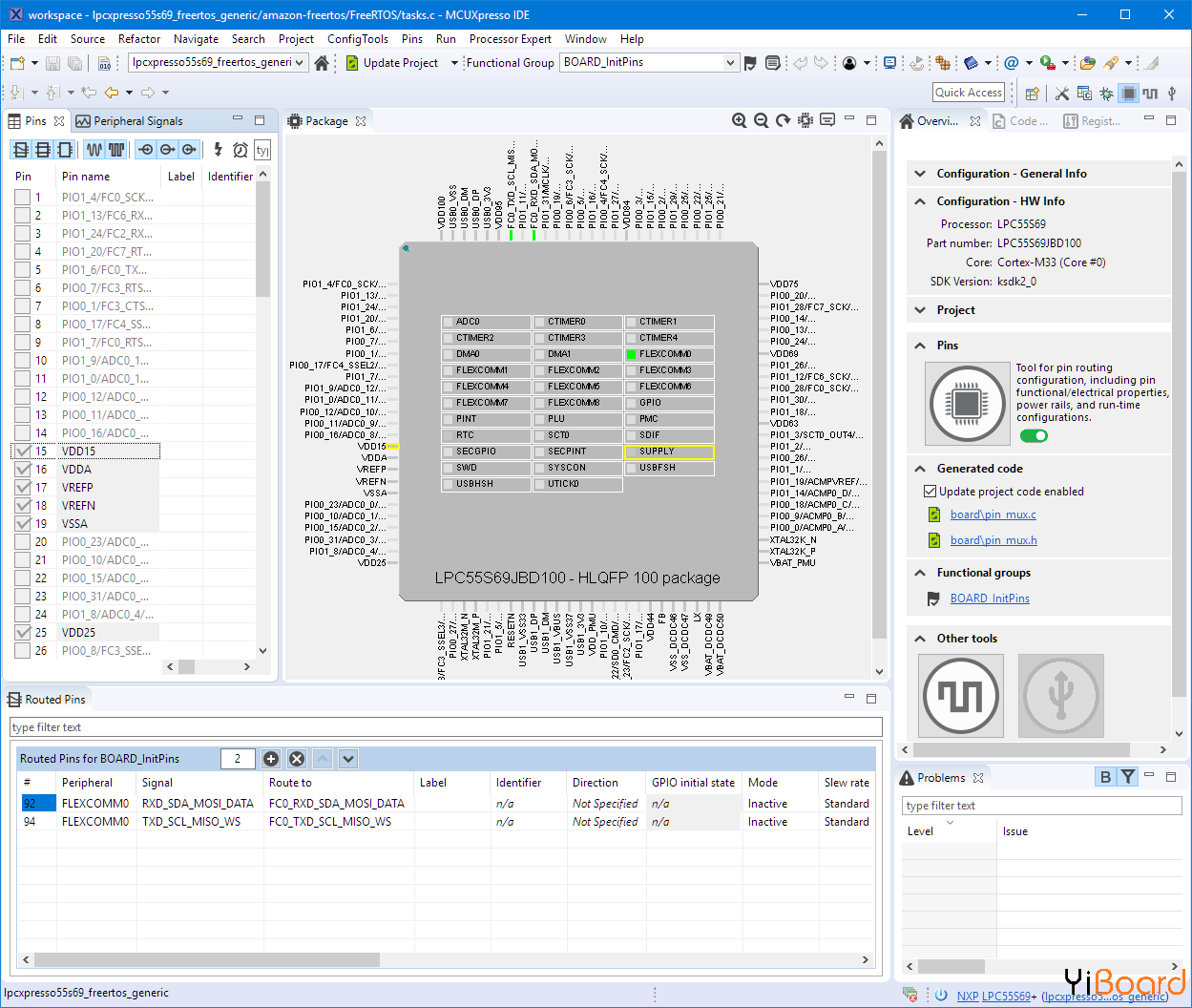Collapse the Functional groups section
1192x1008 pixels.
(920, 573)
